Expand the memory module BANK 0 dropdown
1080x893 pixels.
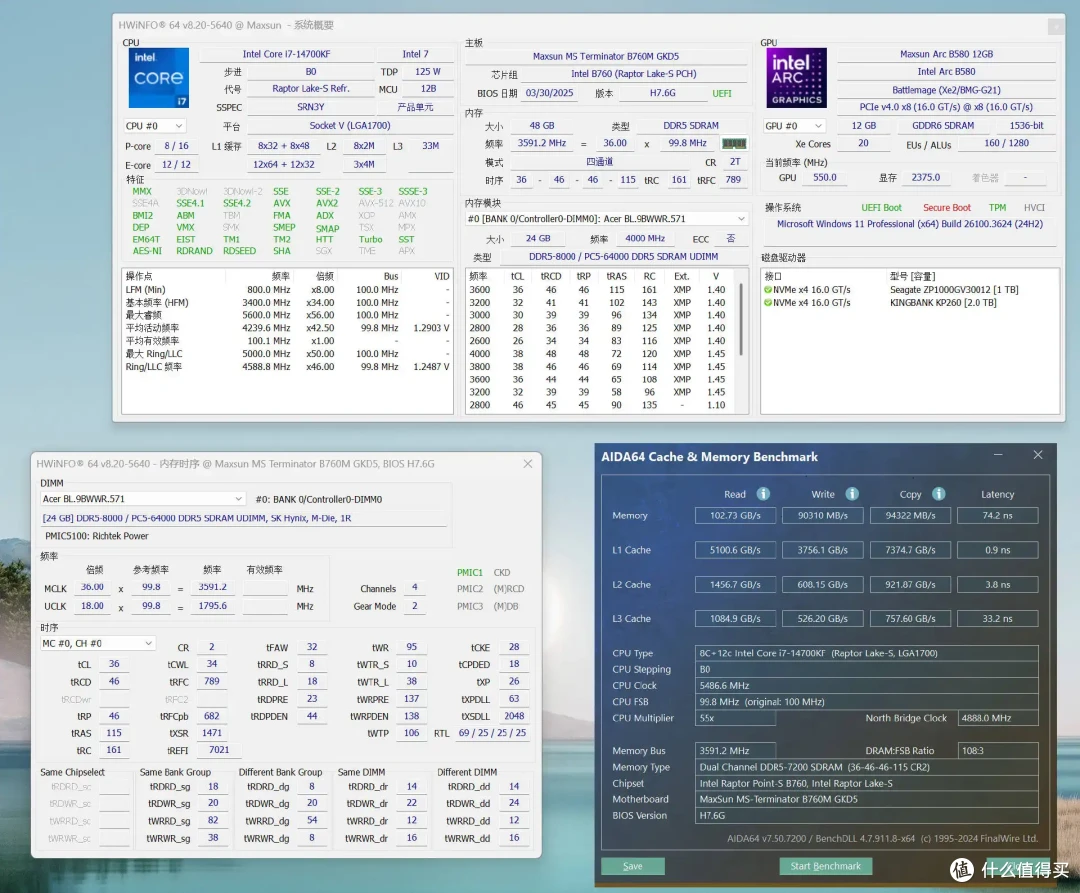606,219
